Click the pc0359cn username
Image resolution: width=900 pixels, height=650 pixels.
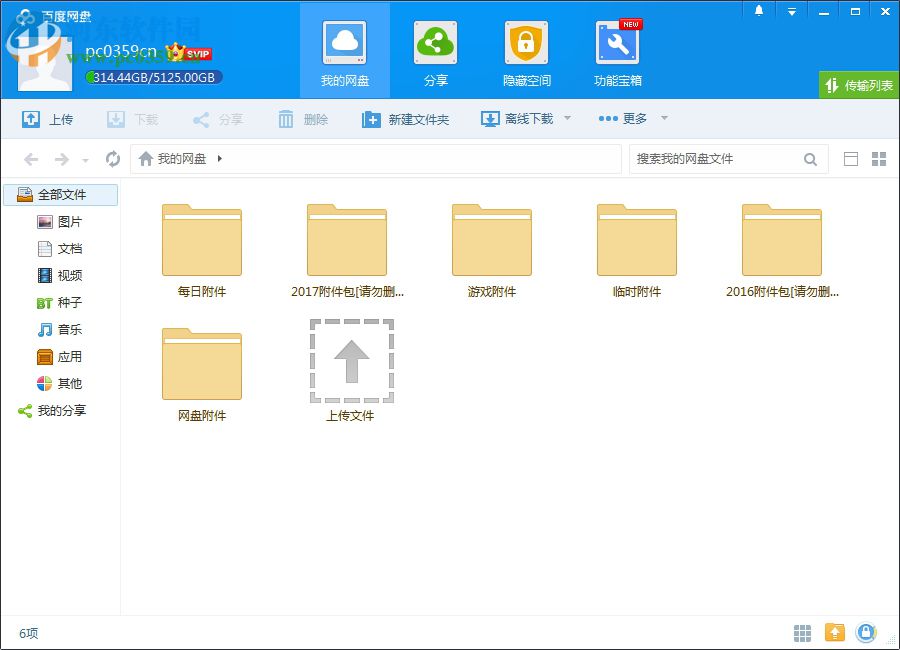(x=121, y=52)
